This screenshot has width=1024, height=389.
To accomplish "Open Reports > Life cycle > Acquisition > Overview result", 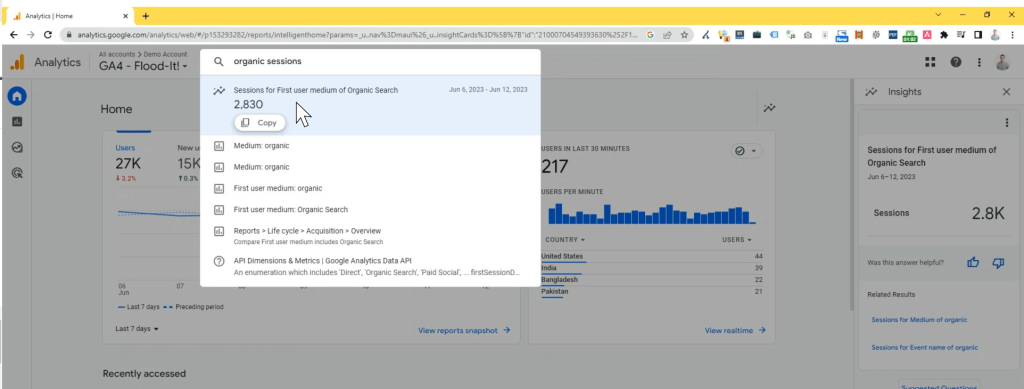I will (x=370, y=236).
